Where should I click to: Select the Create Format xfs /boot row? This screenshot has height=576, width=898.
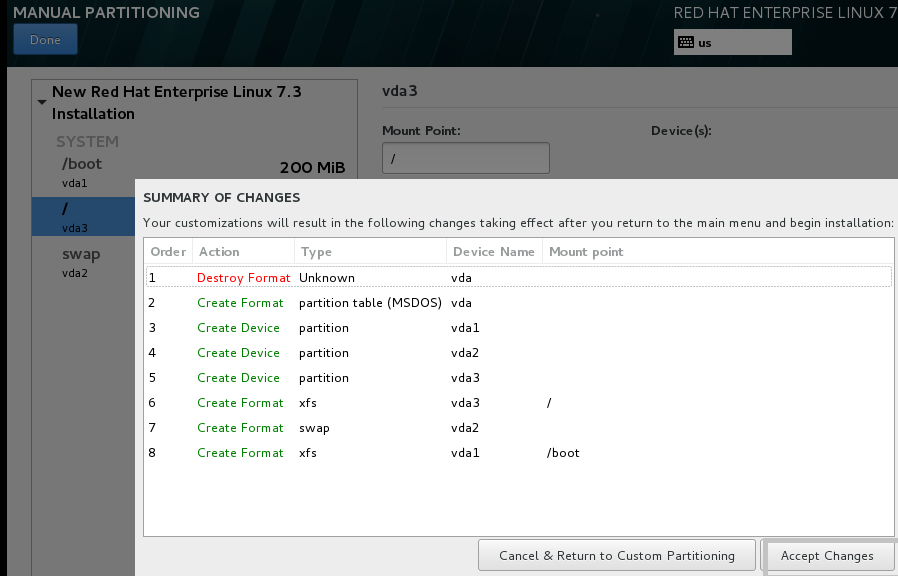pos(519,453)
